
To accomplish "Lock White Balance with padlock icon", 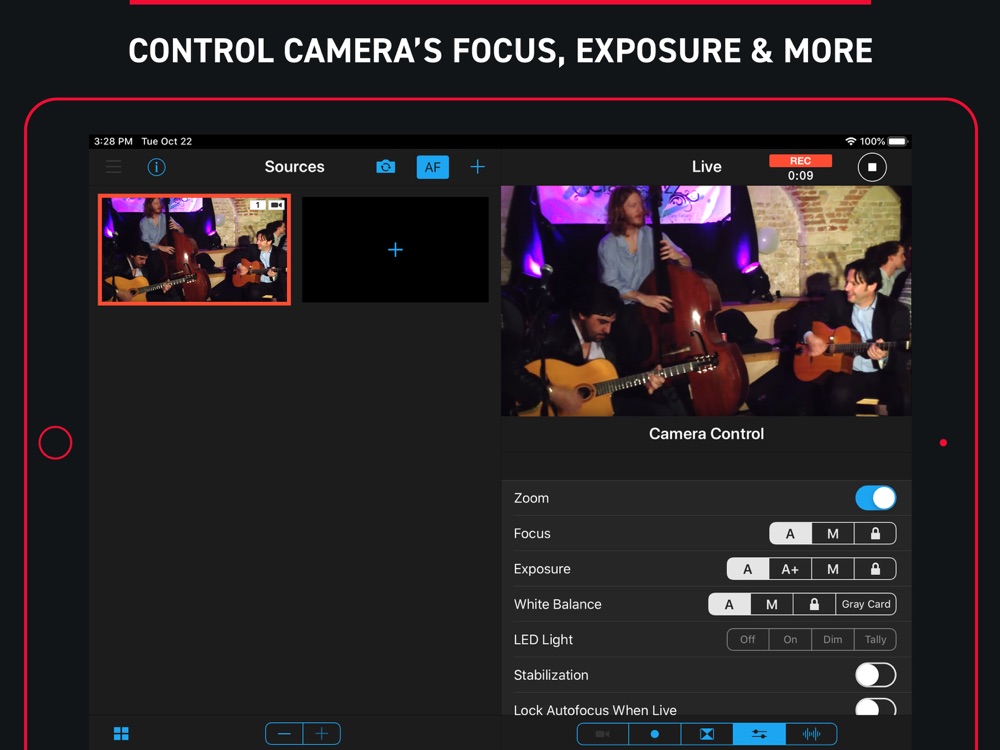I will point(814,604).
